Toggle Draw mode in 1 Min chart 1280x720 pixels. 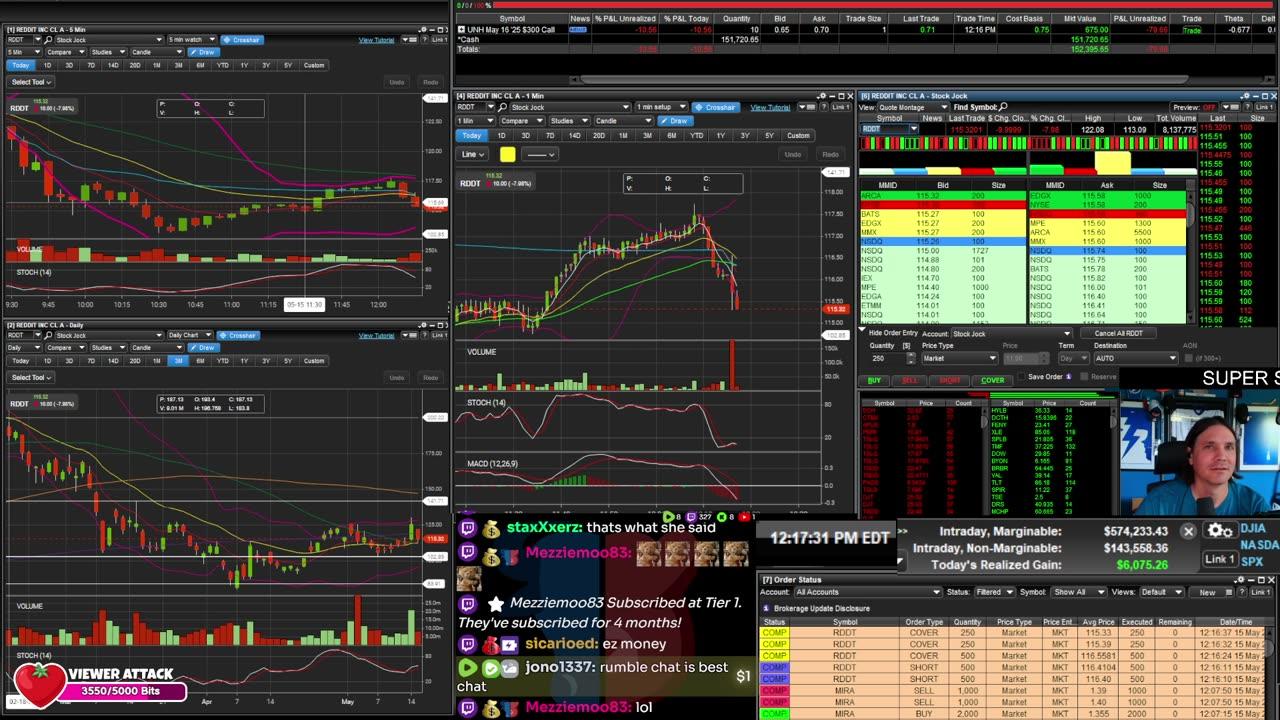(x=675, y=121)
